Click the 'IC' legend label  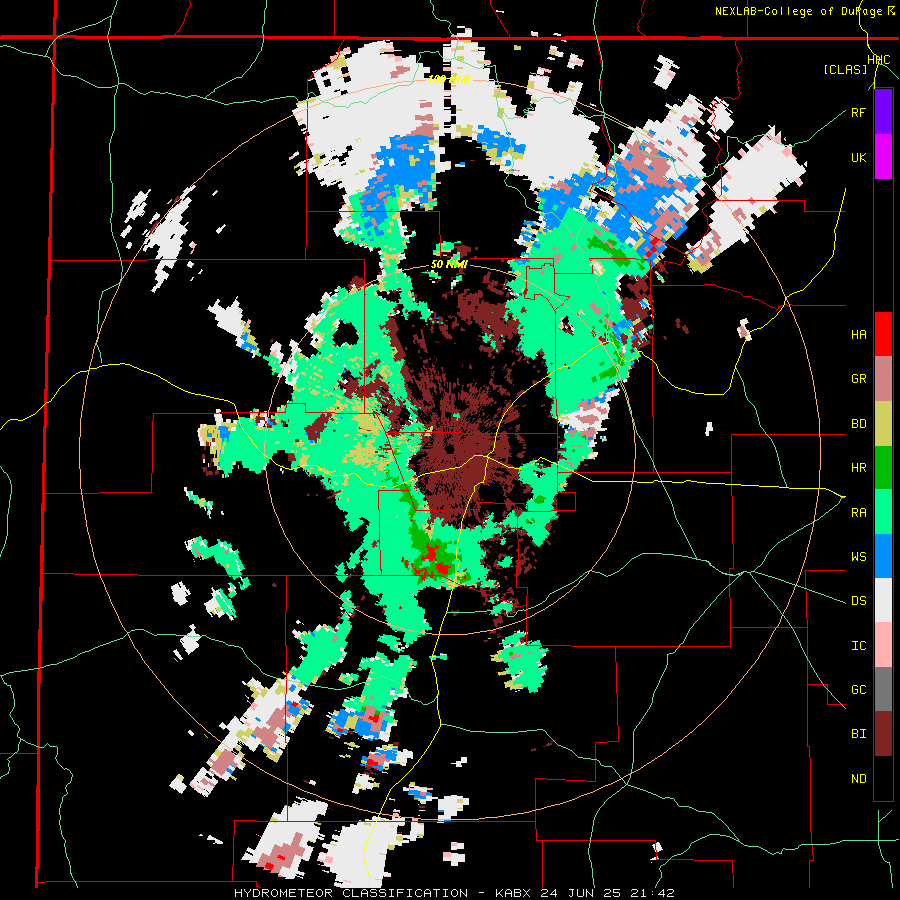858,646
